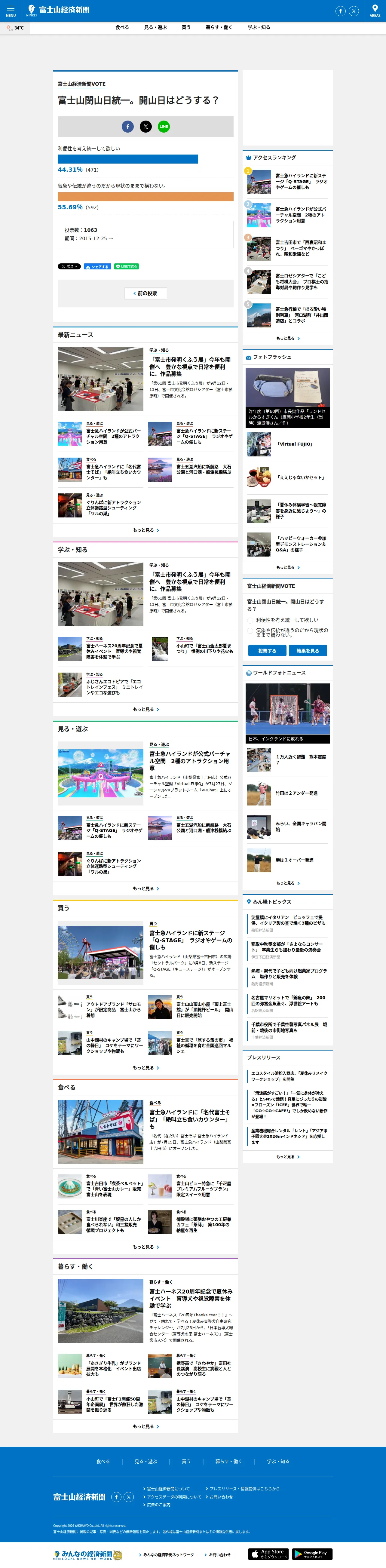Screen dimensions: 386x1568
Task: Expand もっと見る under 最新ニュース
Action: pyautogui.click(x=146, y=530)
